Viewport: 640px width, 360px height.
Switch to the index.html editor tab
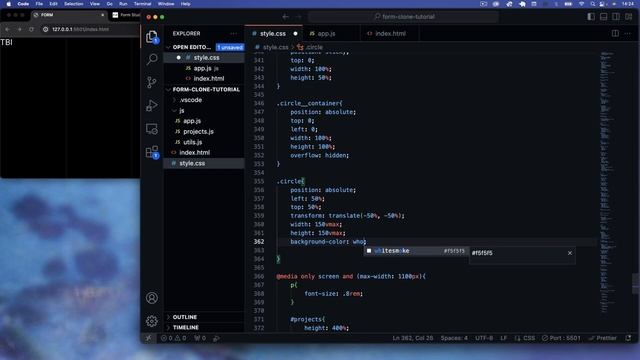(x=390, y=33)
